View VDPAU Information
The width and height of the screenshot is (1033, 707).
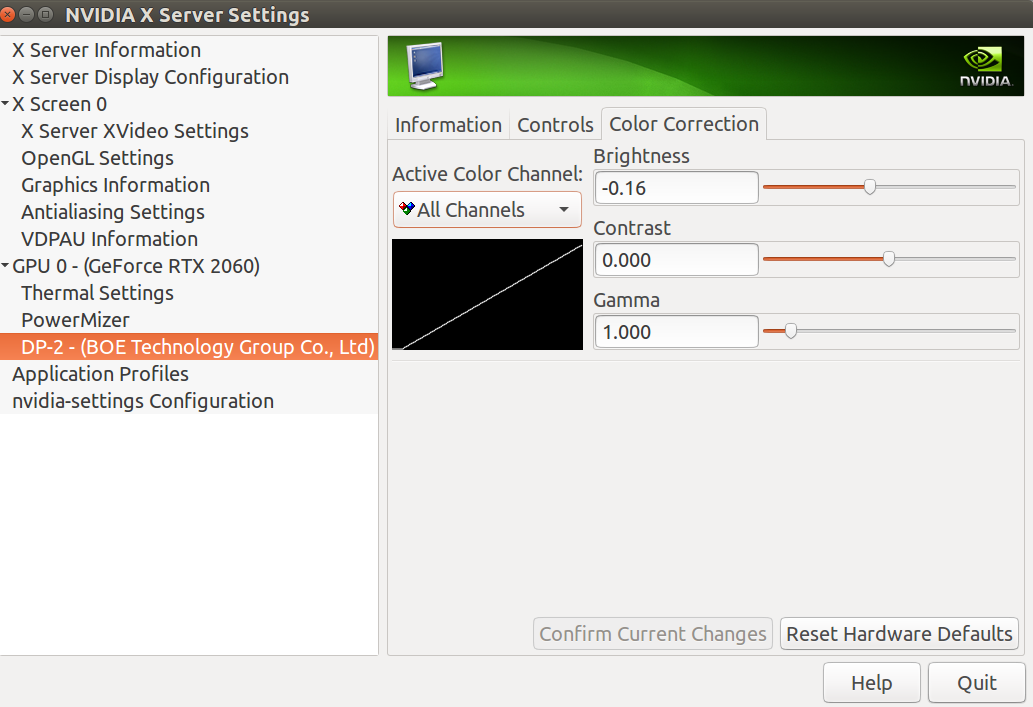click(109, 239)
